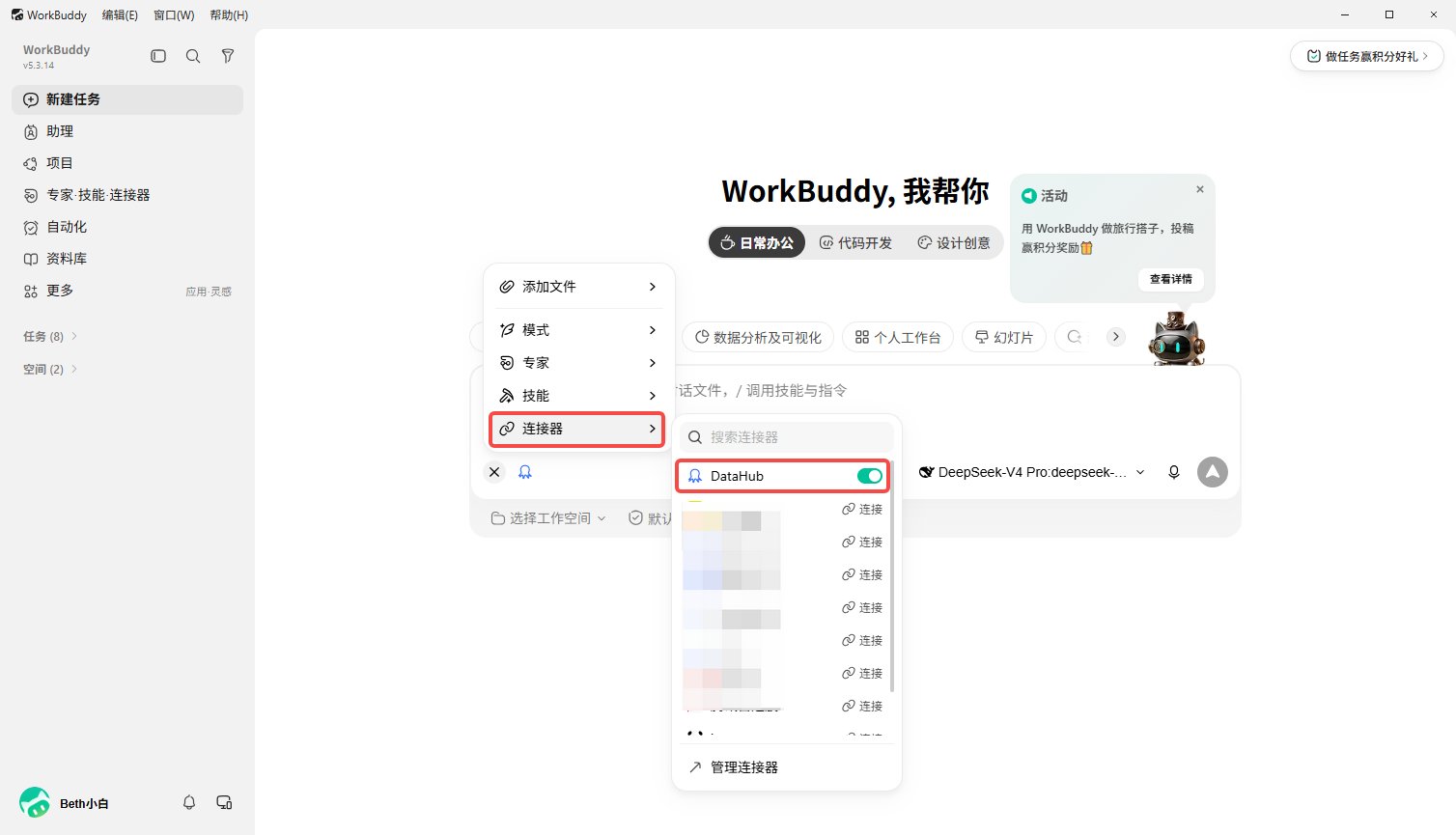Open search from the sidebar header
This screenshot has height=835, width=1456.
(x=193, y=56)
